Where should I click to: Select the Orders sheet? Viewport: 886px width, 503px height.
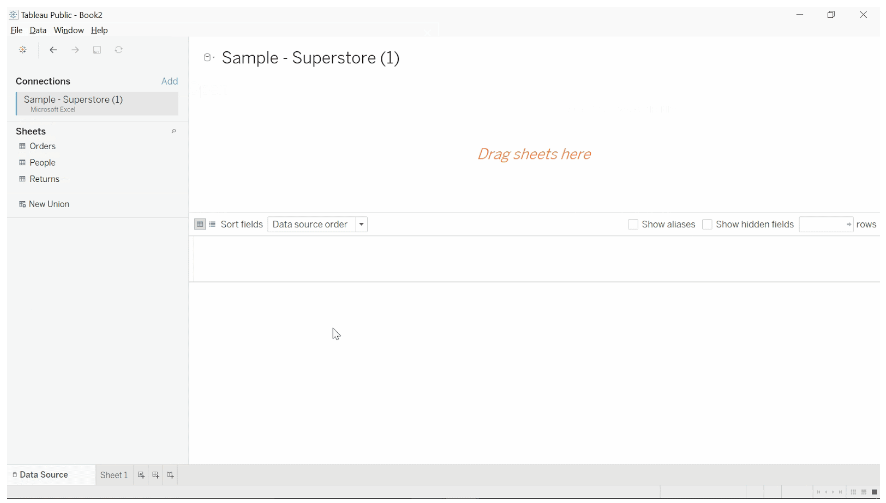(x=42, y=146)
